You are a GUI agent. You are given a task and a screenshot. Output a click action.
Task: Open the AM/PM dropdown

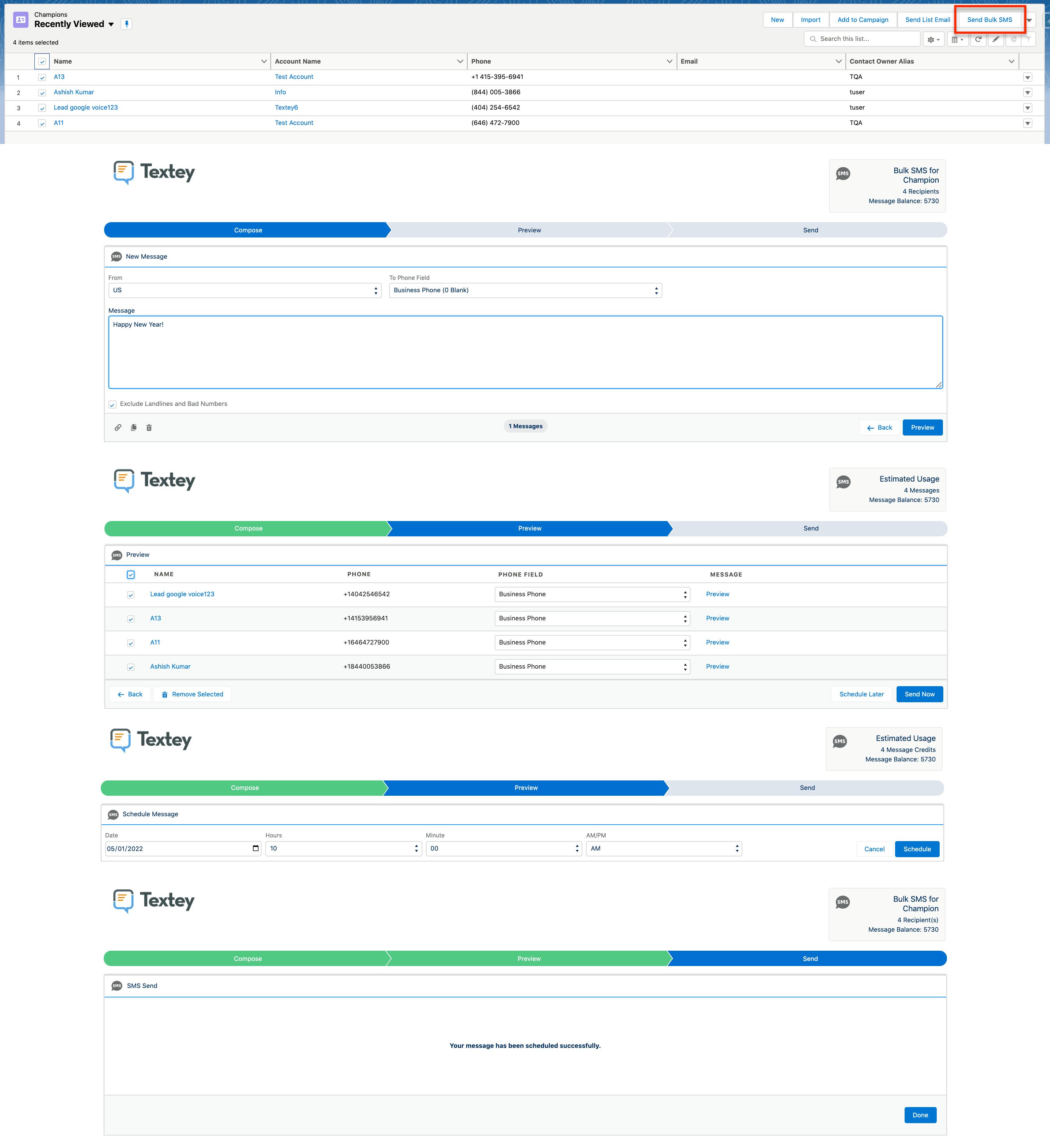(664, 848)
